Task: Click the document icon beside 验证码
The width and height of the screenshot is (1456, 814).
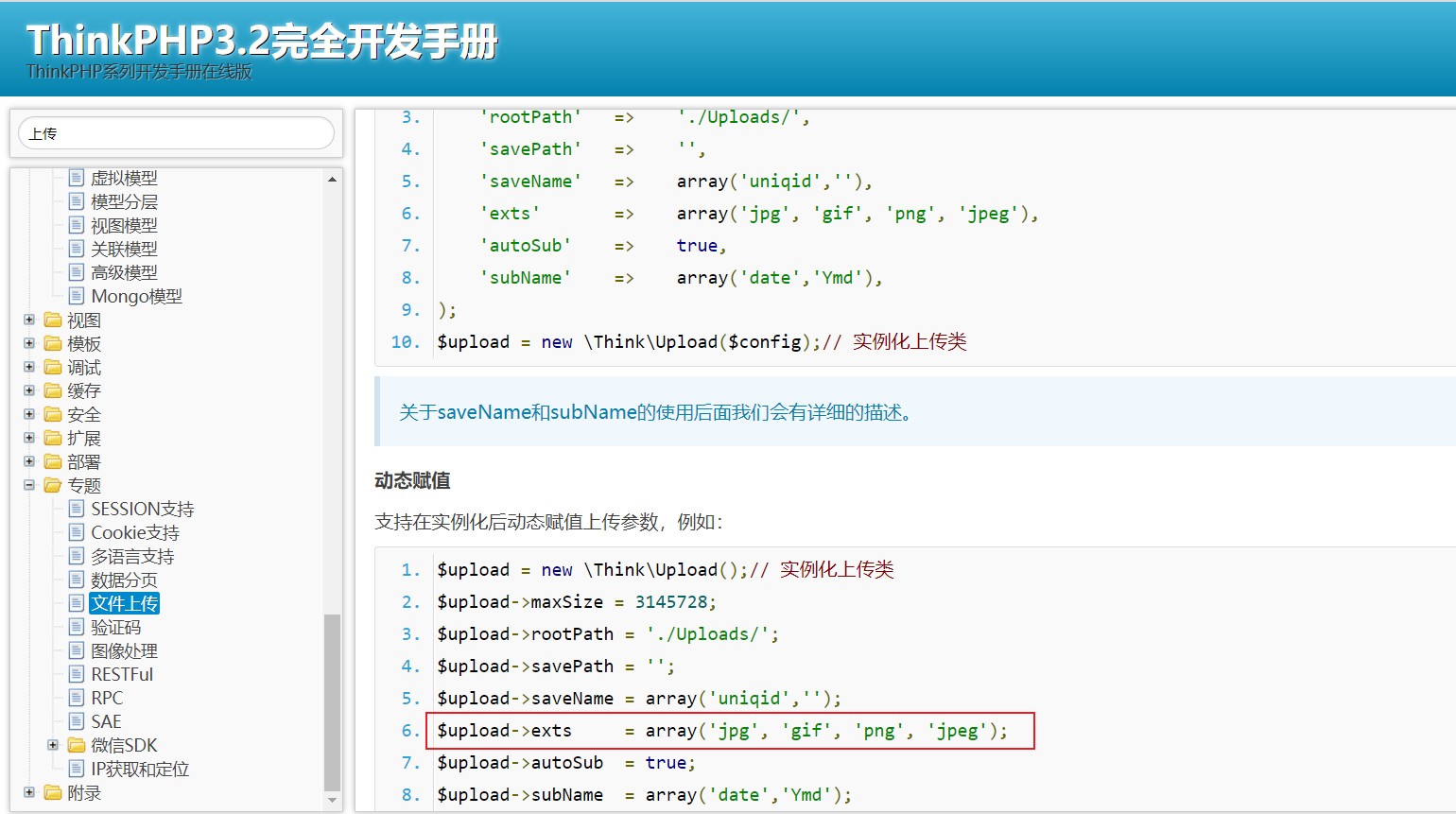Action: pos(77,626)
